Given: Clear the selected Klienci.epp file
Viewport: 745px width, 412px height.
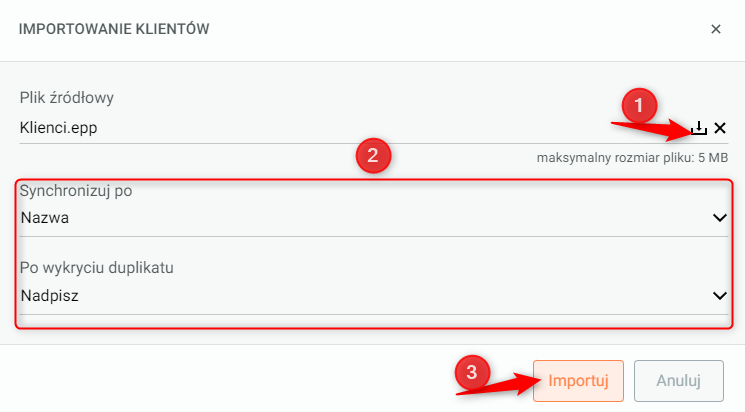Looking at the screenshot, I should (x=720, y=128).
